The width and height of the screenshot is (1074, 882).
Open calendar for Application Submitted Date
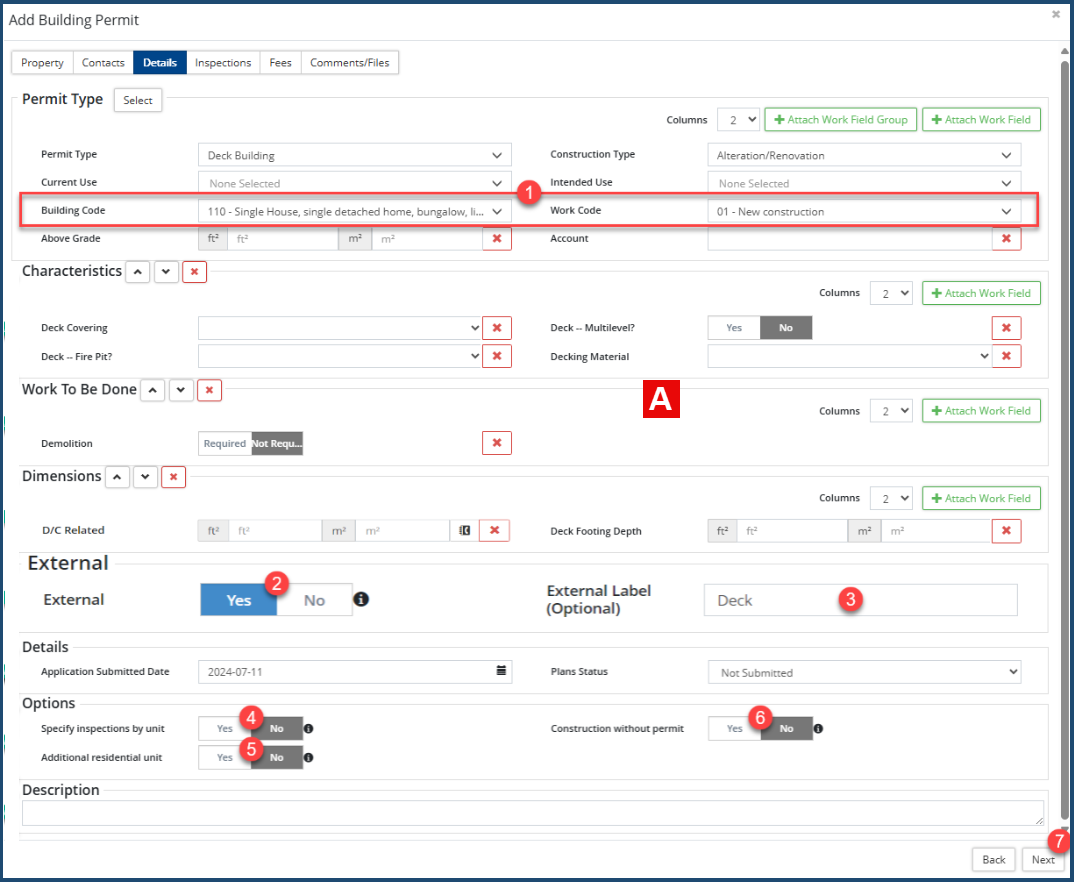coord(501,671)
